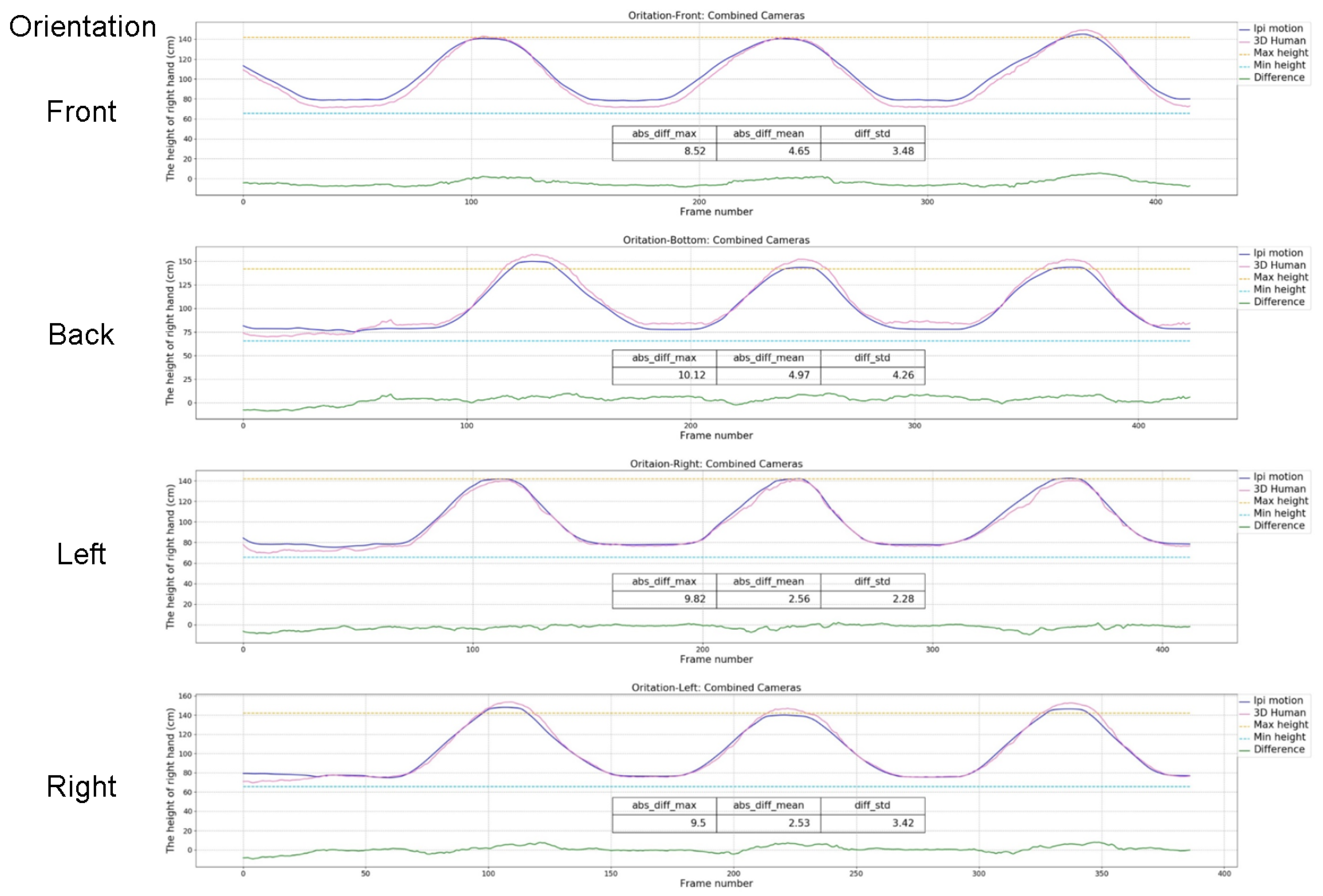Click 'Ipi motion' legend entry in Front chart
The height and width of the screenshot is (896, 1323).
(1277, 28)
